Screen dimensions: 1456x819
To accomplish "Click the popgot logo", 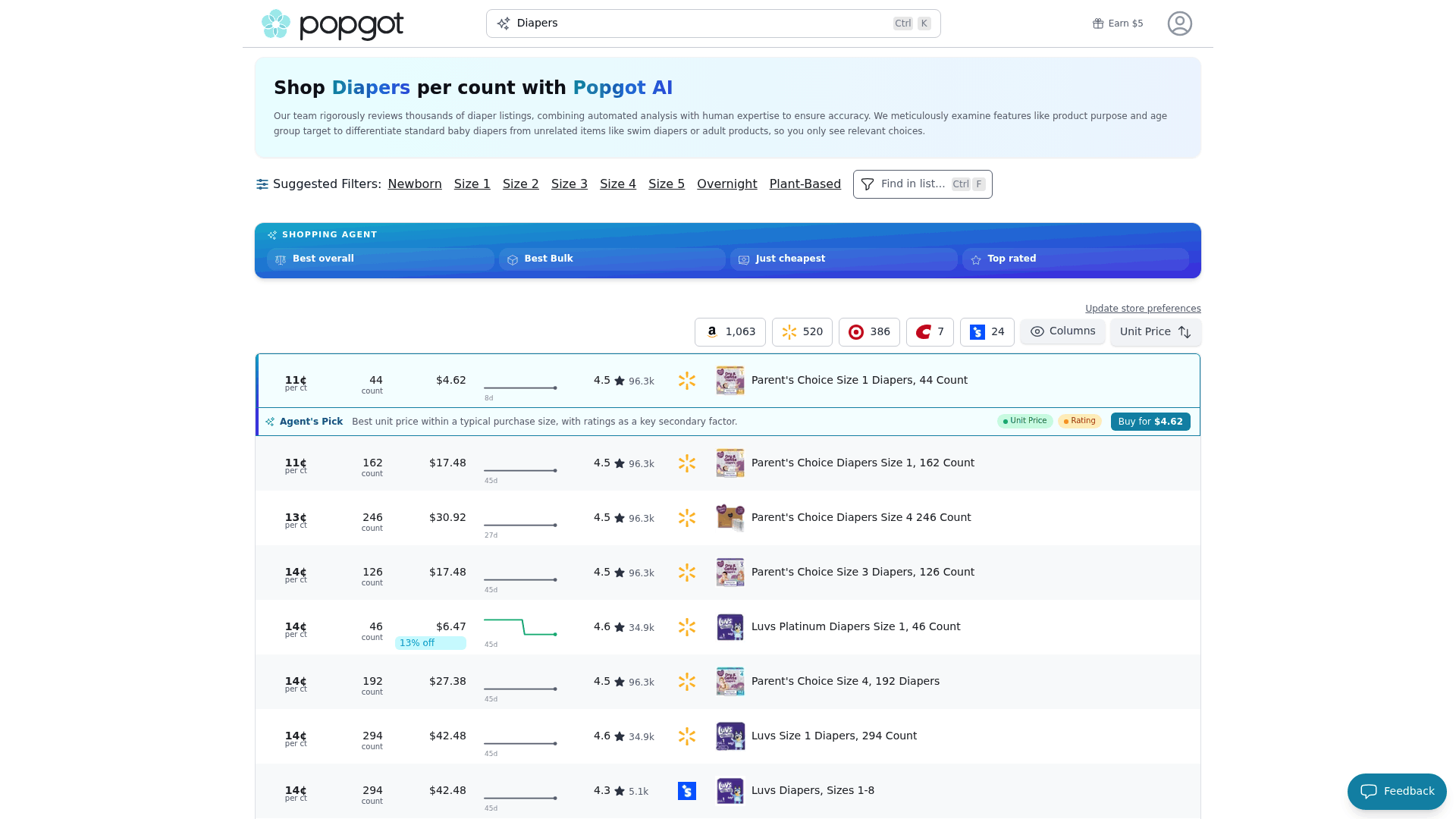I will click(x=332, y=24).
